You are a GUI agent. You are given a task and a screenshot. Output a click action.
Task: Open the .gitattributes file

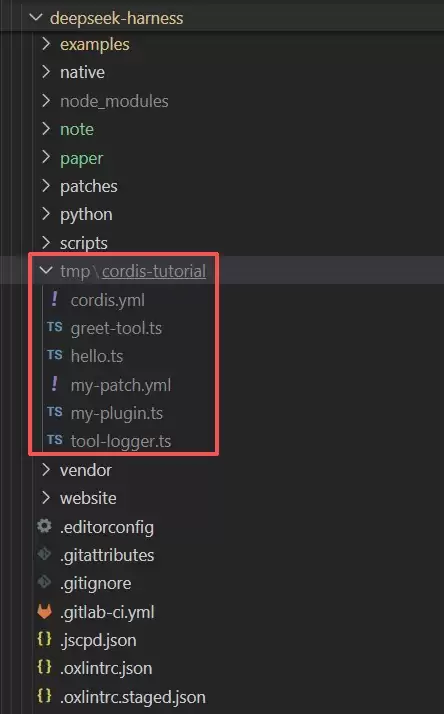click(107, 555)
